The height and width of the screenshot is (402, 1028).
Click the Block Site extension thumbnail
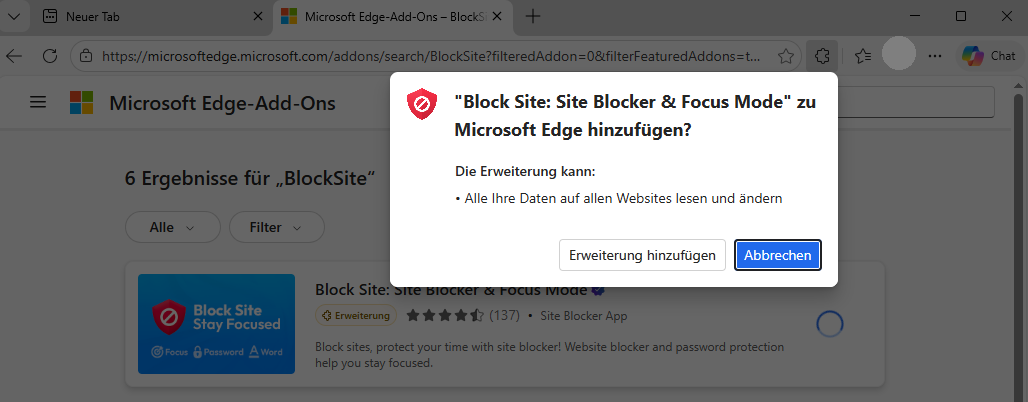pos(216,324)
